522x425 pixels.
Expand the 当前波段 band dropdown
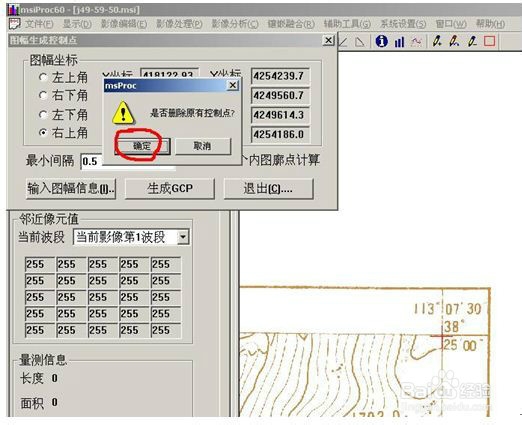pyautogui.click(x=183, y=237)
